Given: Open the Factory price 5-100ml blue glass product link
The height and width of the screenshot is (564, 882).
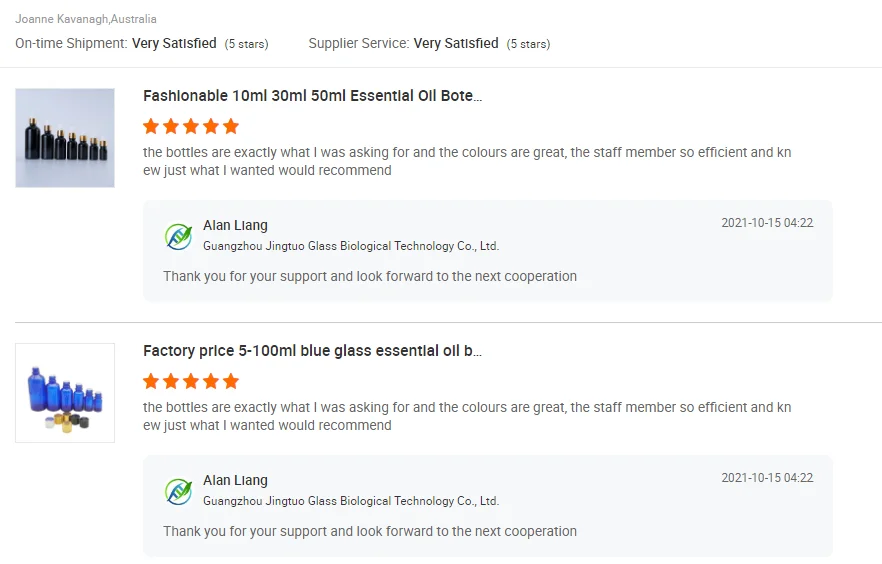Looking at the screenshot, I should (x=312, y=351).
